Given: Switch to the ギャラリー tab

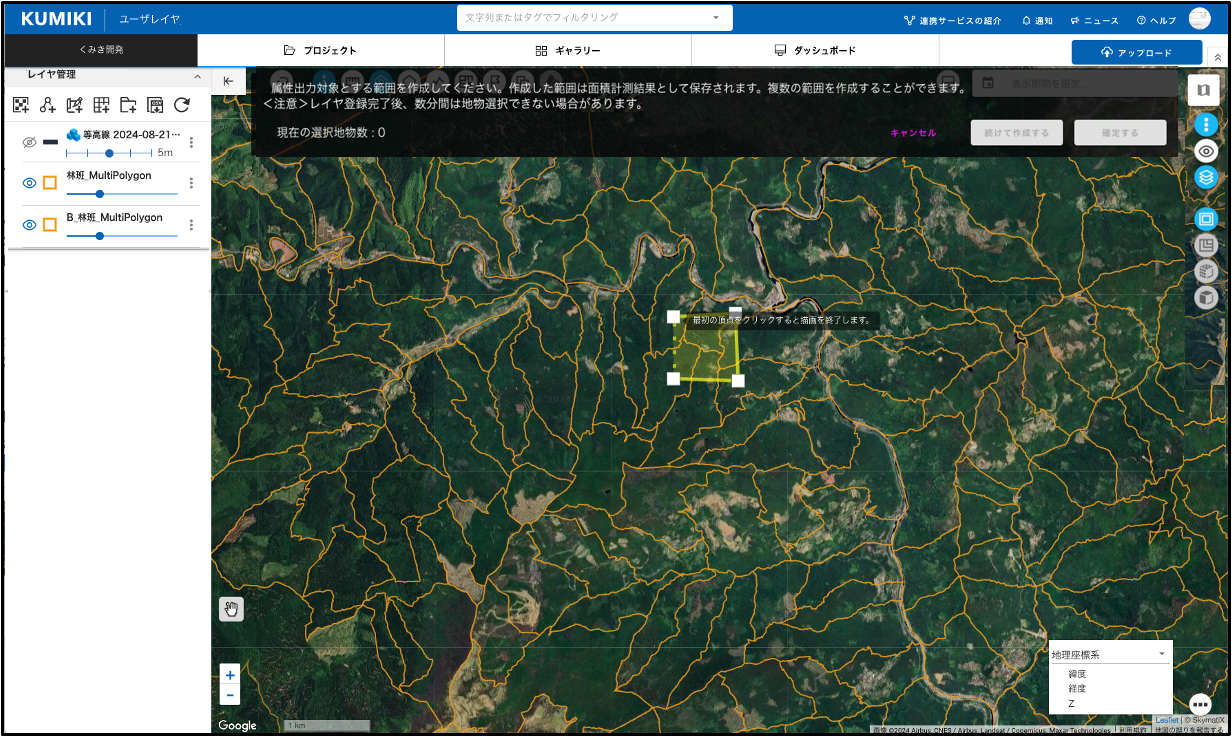Looking at the screenshot, I should (567, 50).
